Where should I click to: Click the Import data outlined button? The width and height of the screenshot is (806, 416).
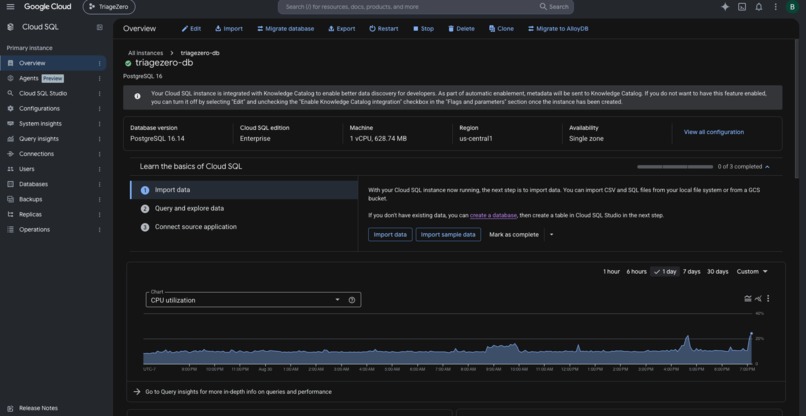tap(390, 234)
